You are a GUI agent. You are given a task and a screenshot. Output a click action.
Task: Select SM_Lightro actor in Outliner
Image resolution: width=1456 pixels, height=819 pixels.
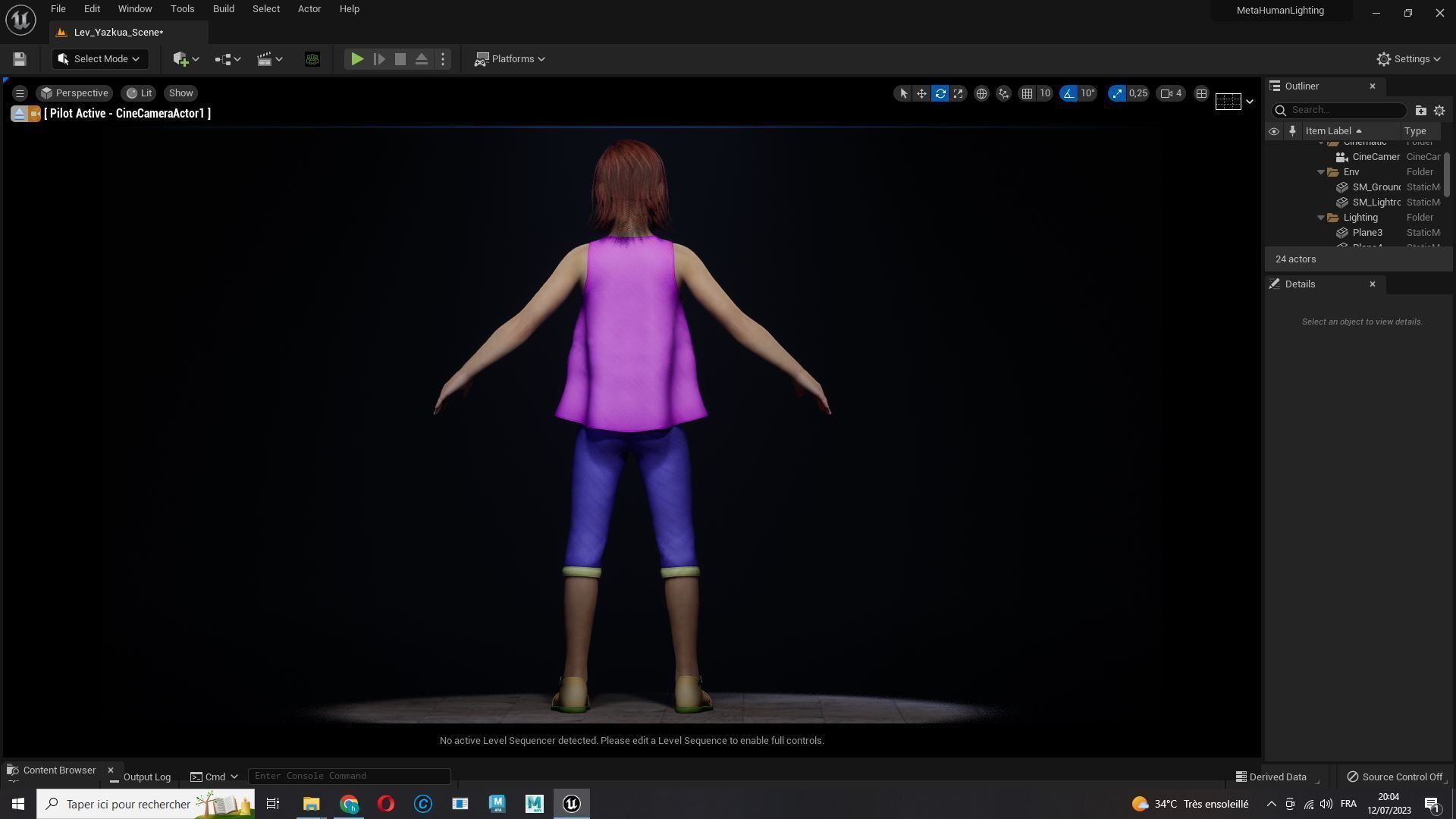coord(1376,202)
